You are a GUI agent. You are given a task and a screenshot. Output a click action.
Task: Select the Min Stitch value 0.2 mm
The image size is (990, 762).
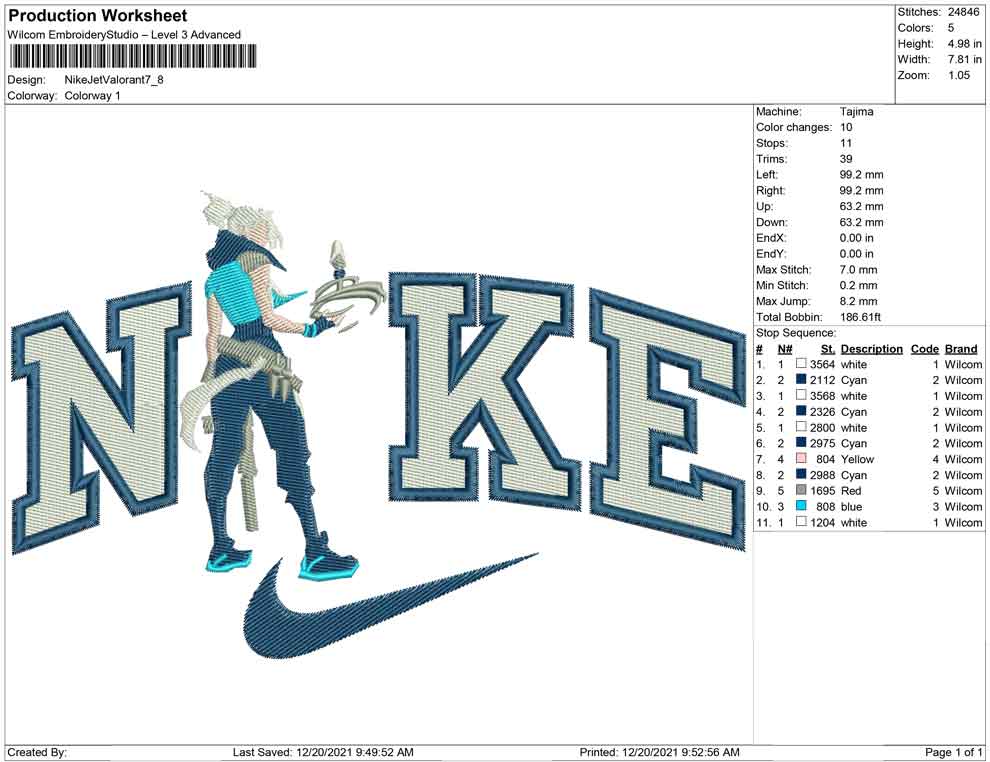tap(859, 285)
